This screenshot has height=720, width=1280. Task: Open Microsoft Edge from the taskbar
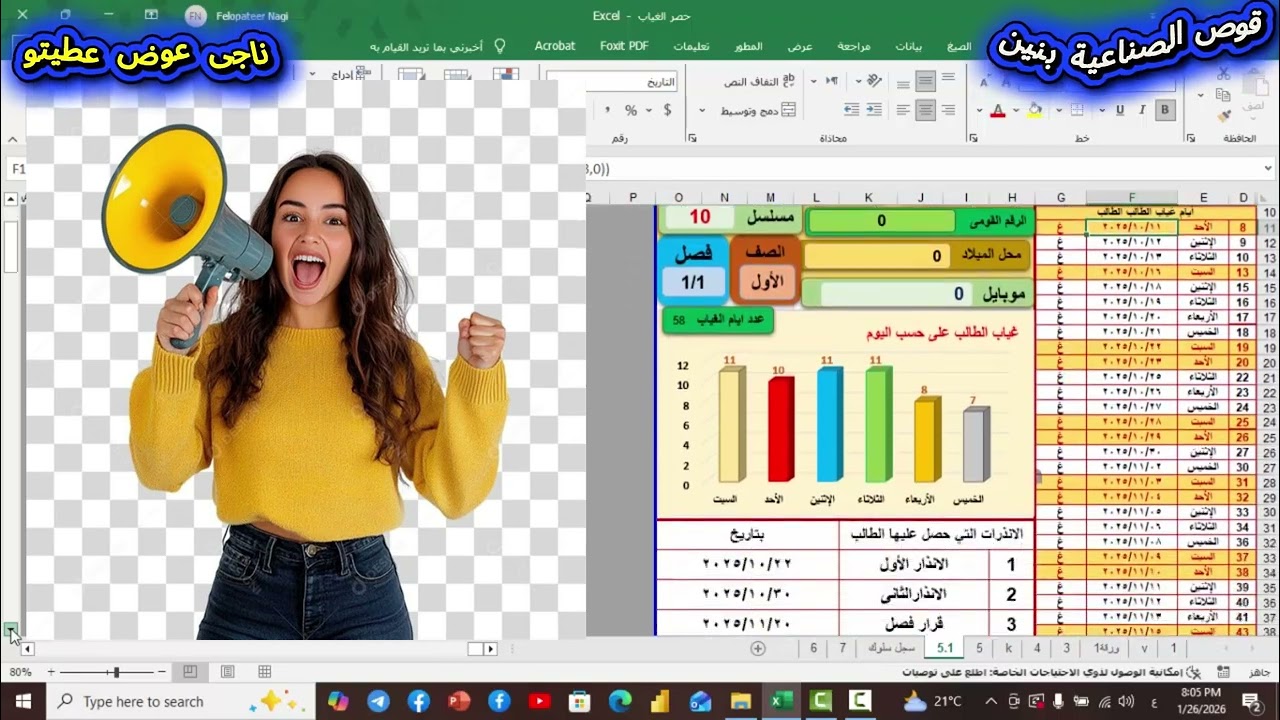[x=619, y=701]
